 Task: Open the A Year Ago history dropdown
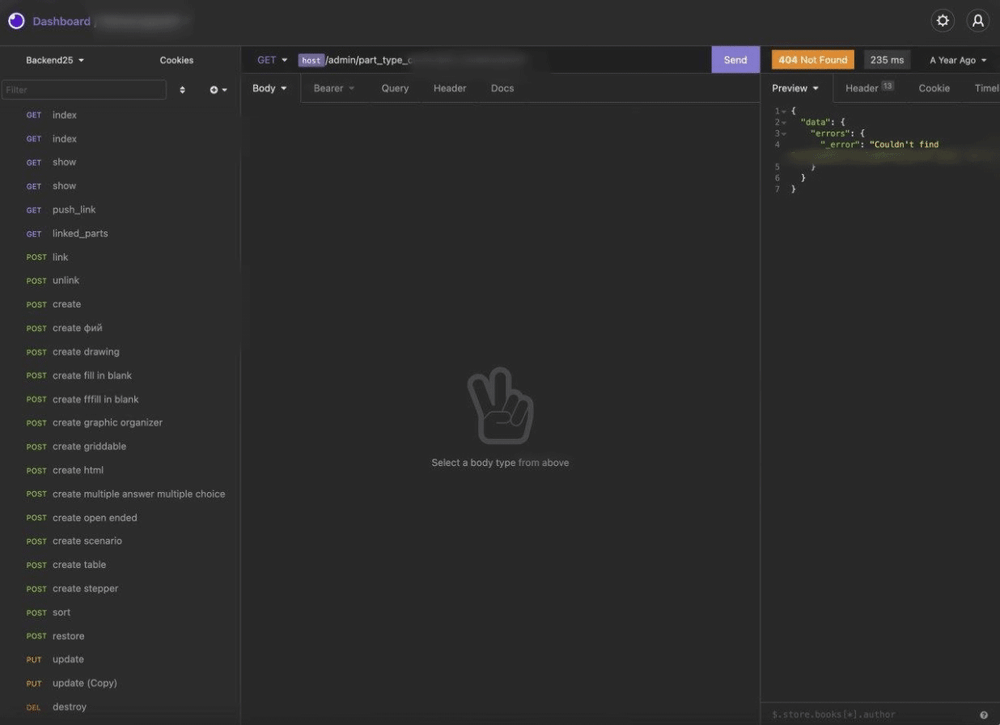[x=957, y=60]
